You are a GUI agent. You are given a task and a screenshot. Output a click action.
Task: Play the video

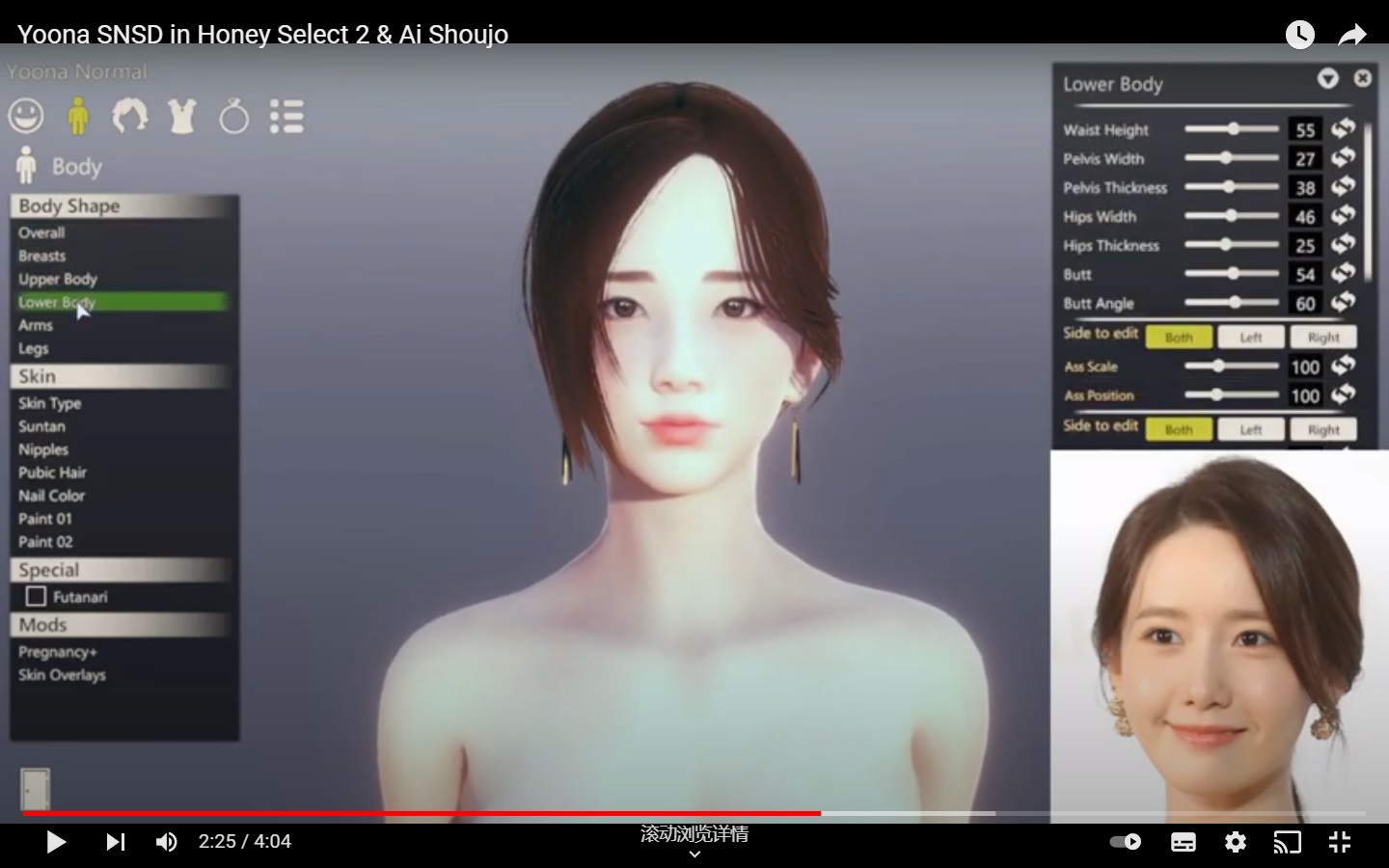click(x=56, y=842)
